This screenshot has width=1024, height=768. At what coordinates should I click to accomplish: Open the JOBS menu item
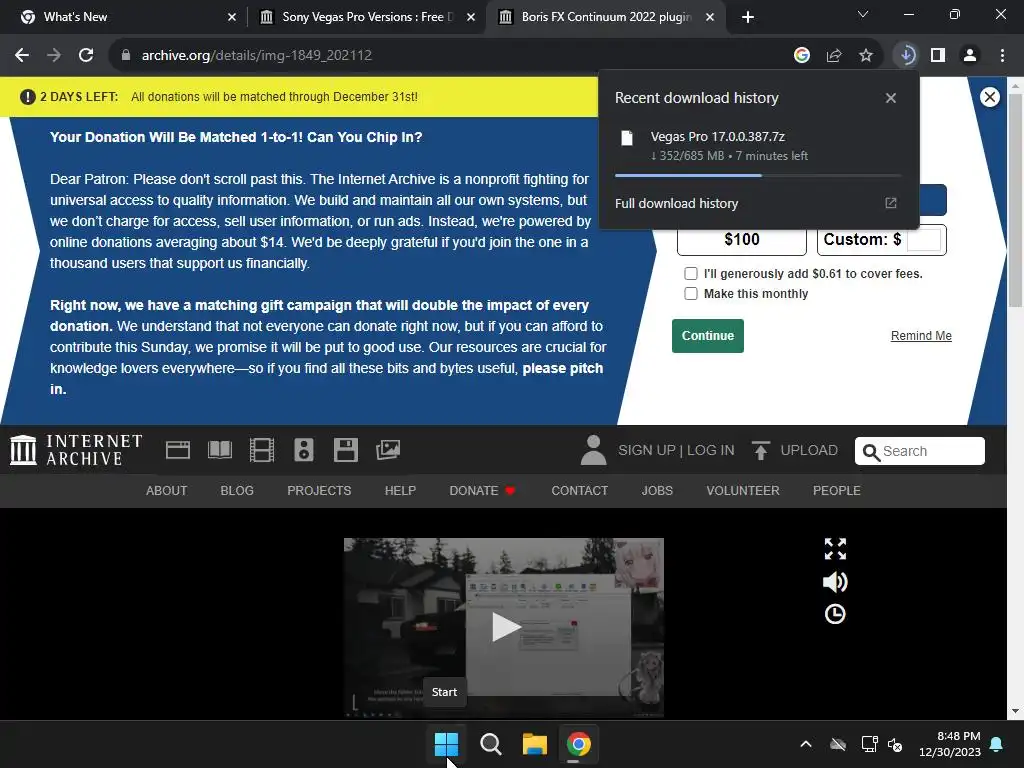pos(657,491)
